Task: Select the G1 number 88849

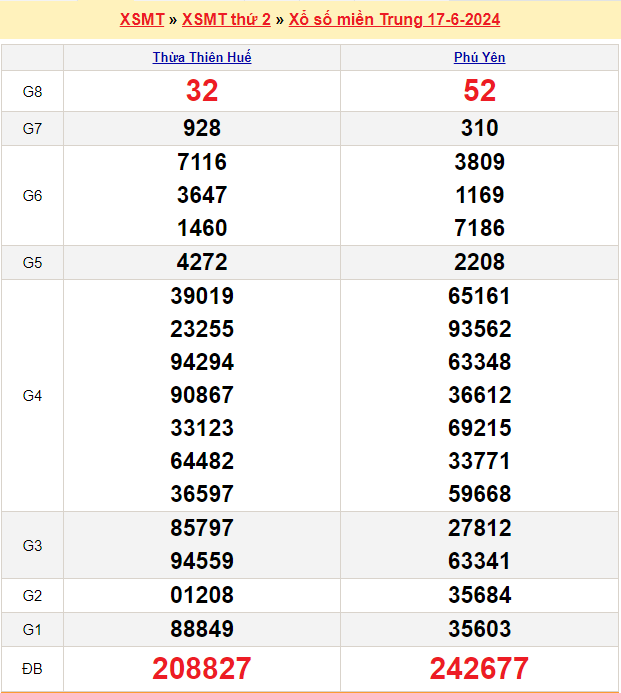Action: click(x=202, y=629)
